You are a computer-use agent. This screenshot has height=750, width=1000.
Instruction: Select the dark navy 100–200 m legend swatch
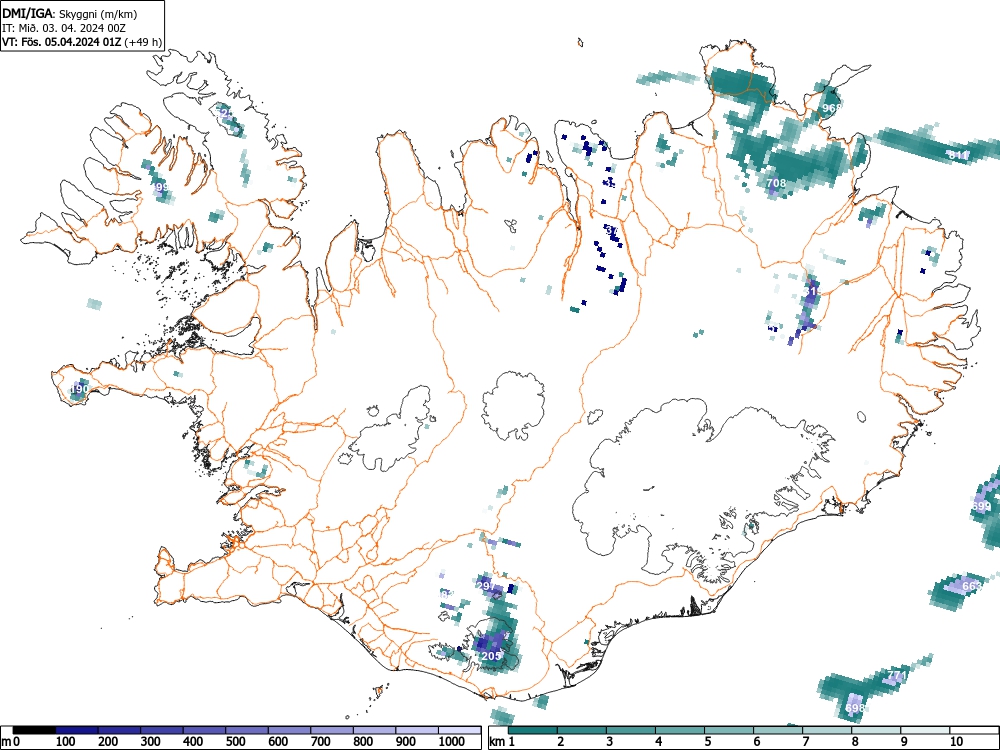tap(77, 730)
